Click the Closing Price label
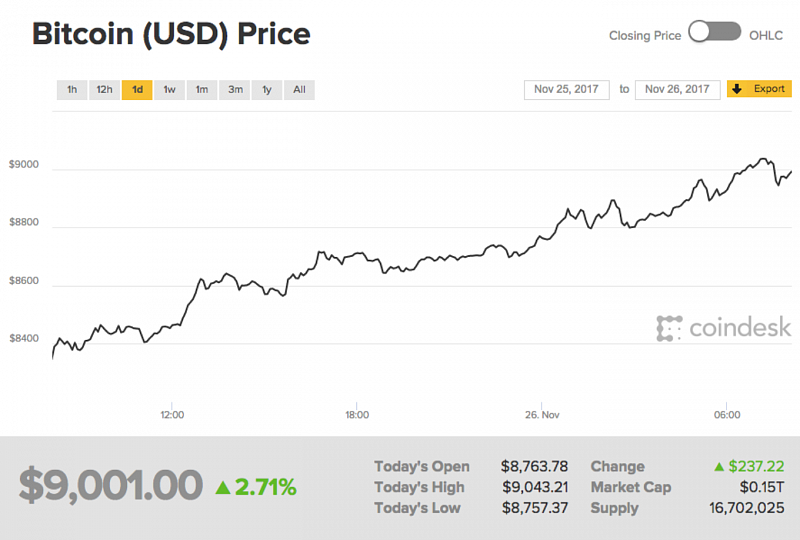This screenshot has height=540, width=800. pos(645,35)
